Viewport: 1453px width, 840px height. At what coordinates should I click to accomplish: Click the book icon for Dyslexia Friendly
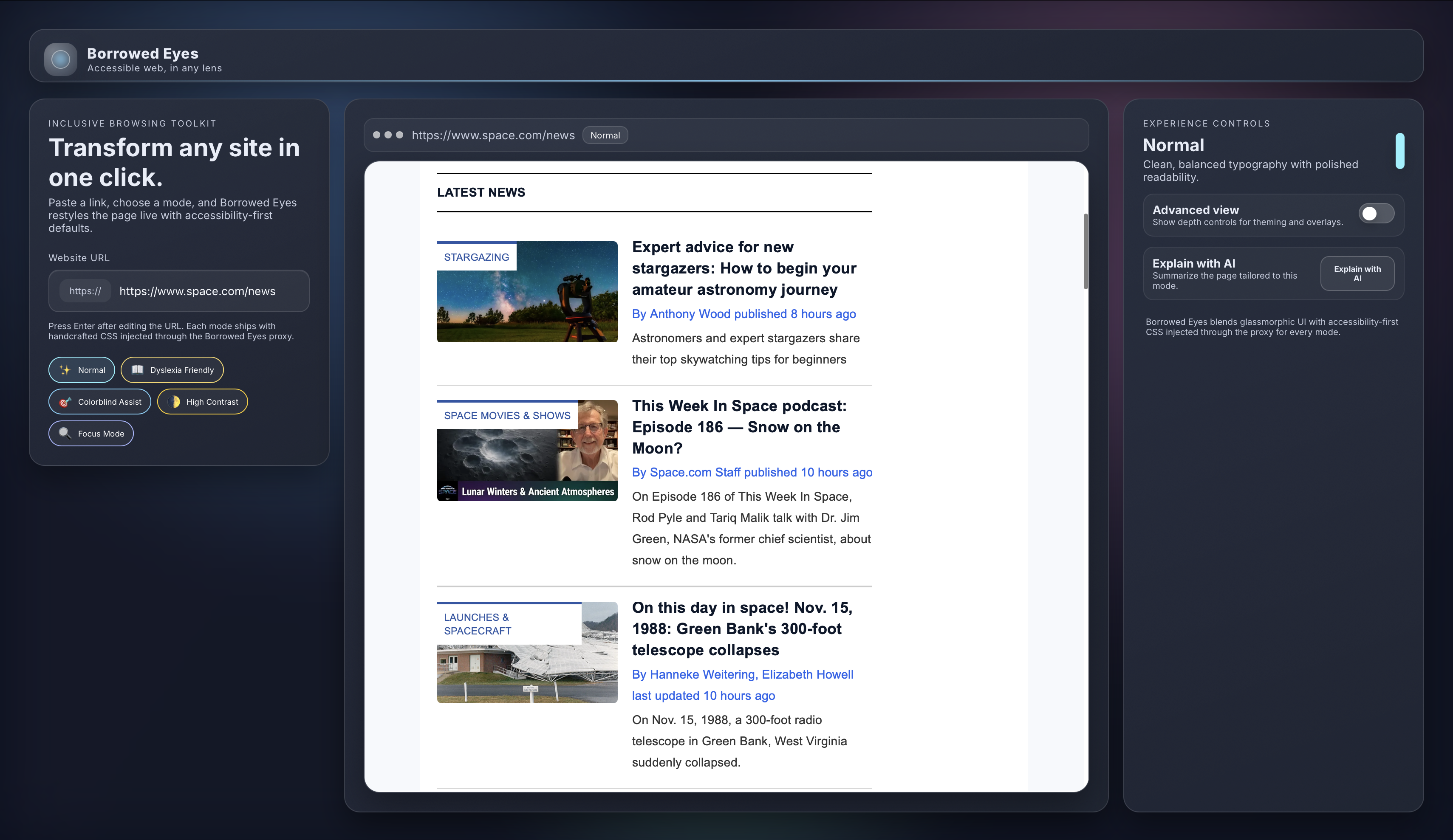click(x=137, y=370)
